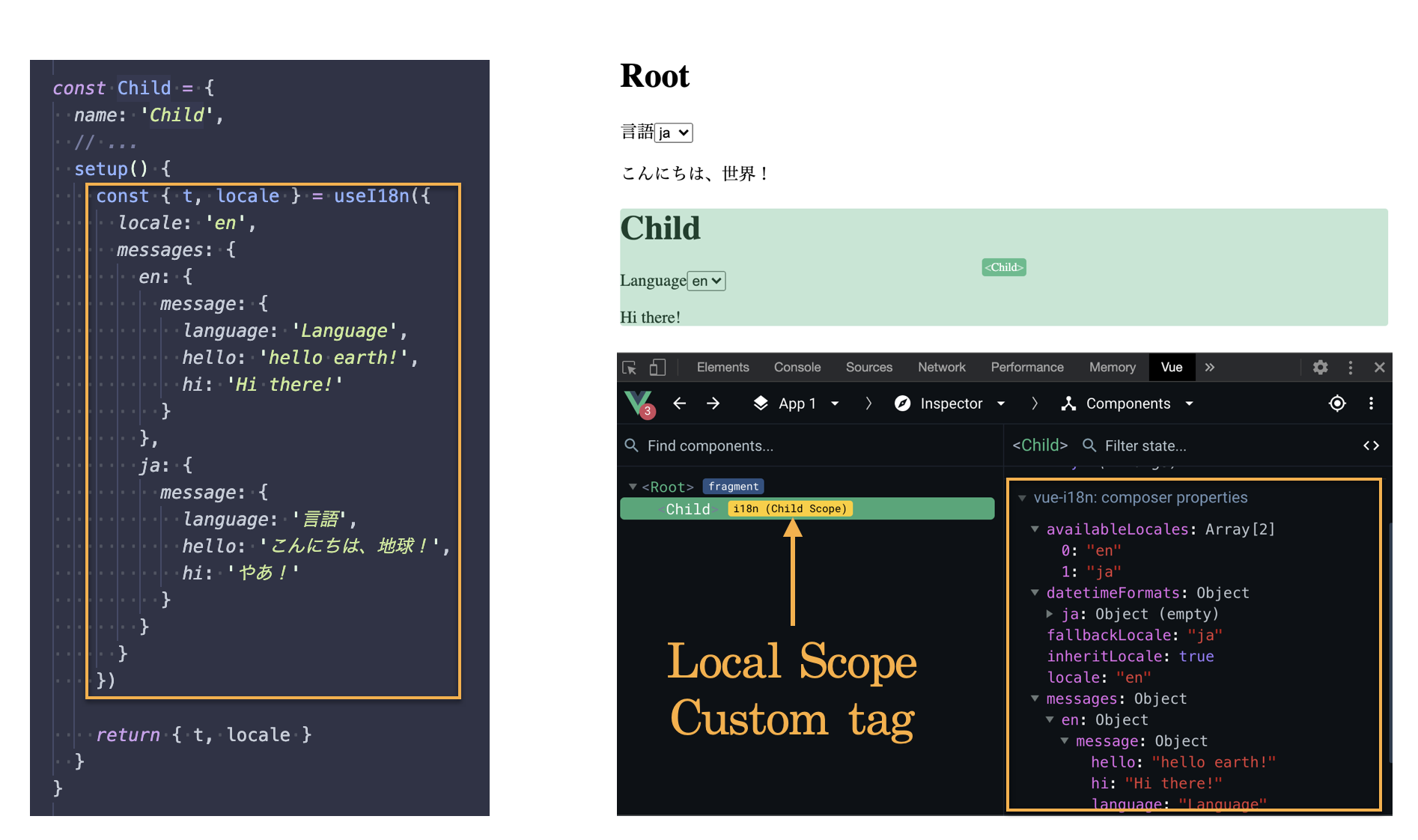Image resolution: width=1418 pixels, height=840 pixels.
Task: Switch to the Network tab
Action: 941,368
